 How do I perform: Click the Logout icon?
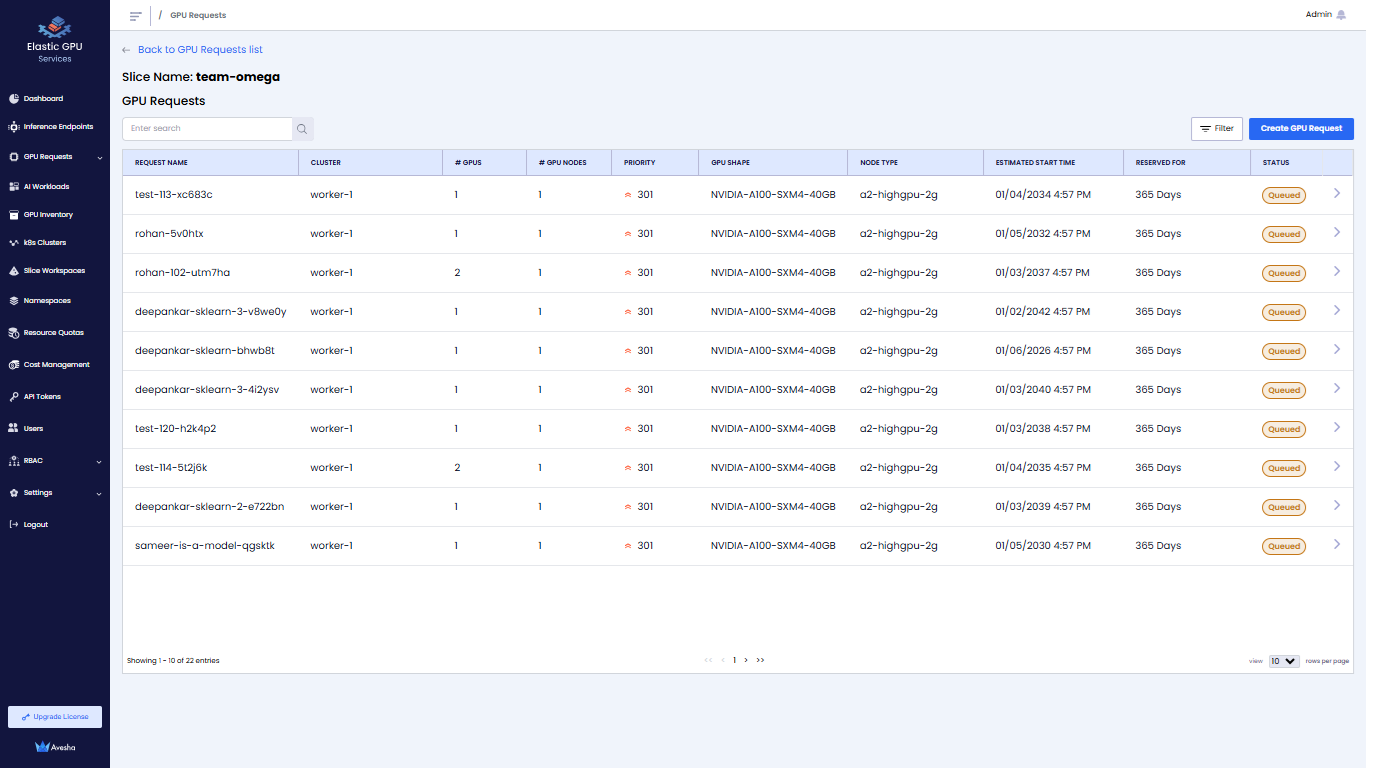(14, 525)
